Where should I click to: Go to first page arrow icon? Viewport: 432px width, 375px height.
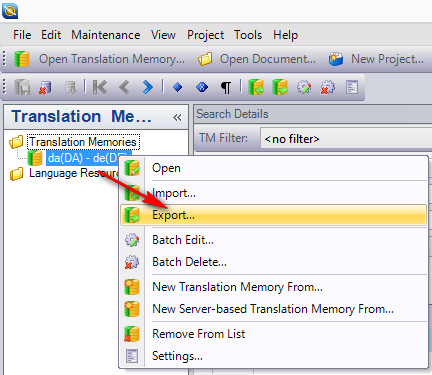(99, 87)
